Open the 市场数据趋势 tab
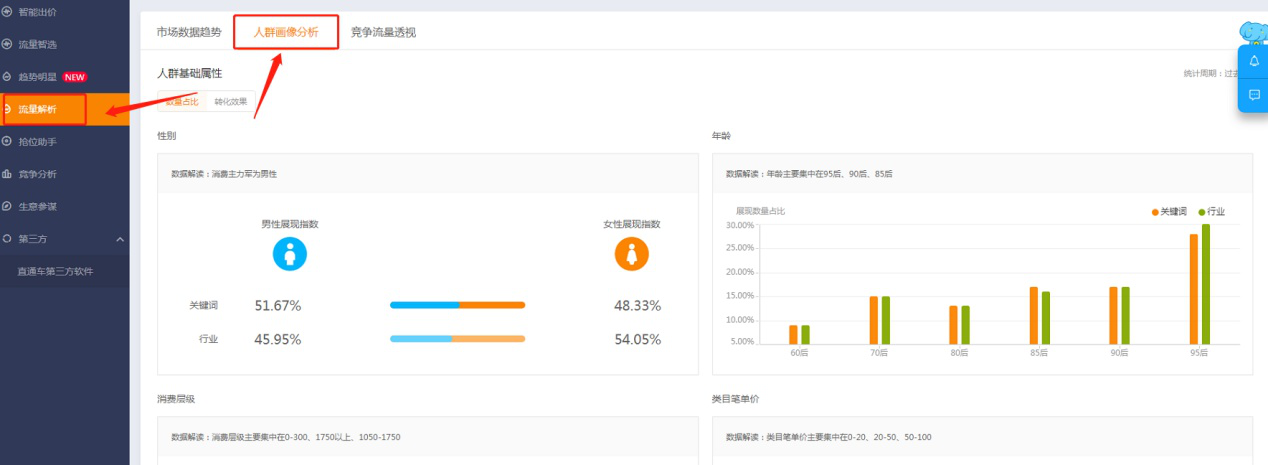1268x465 pixels. coord(189,32)
